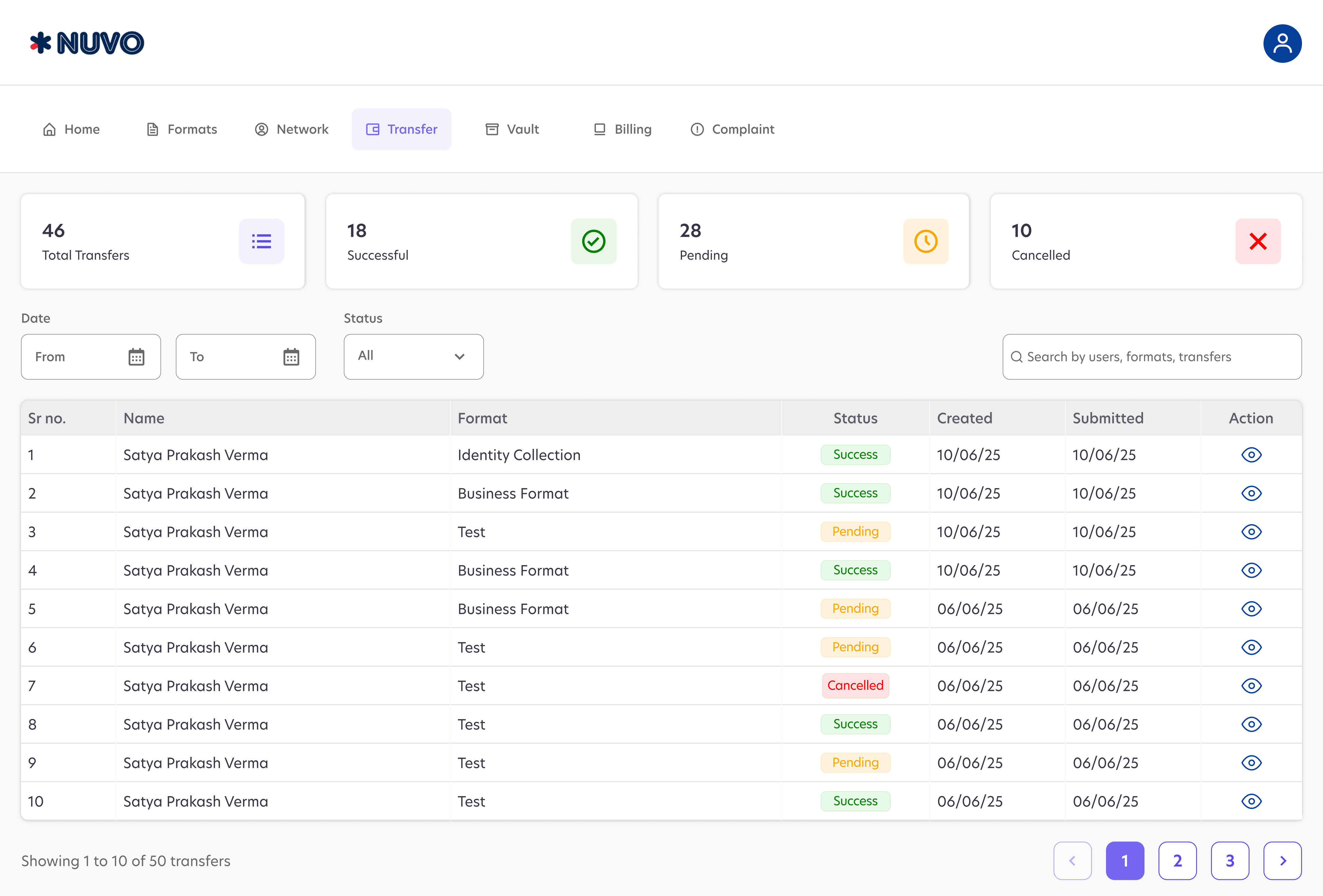
Task: Open the Billing tab
Action: (x=622, y=129)
